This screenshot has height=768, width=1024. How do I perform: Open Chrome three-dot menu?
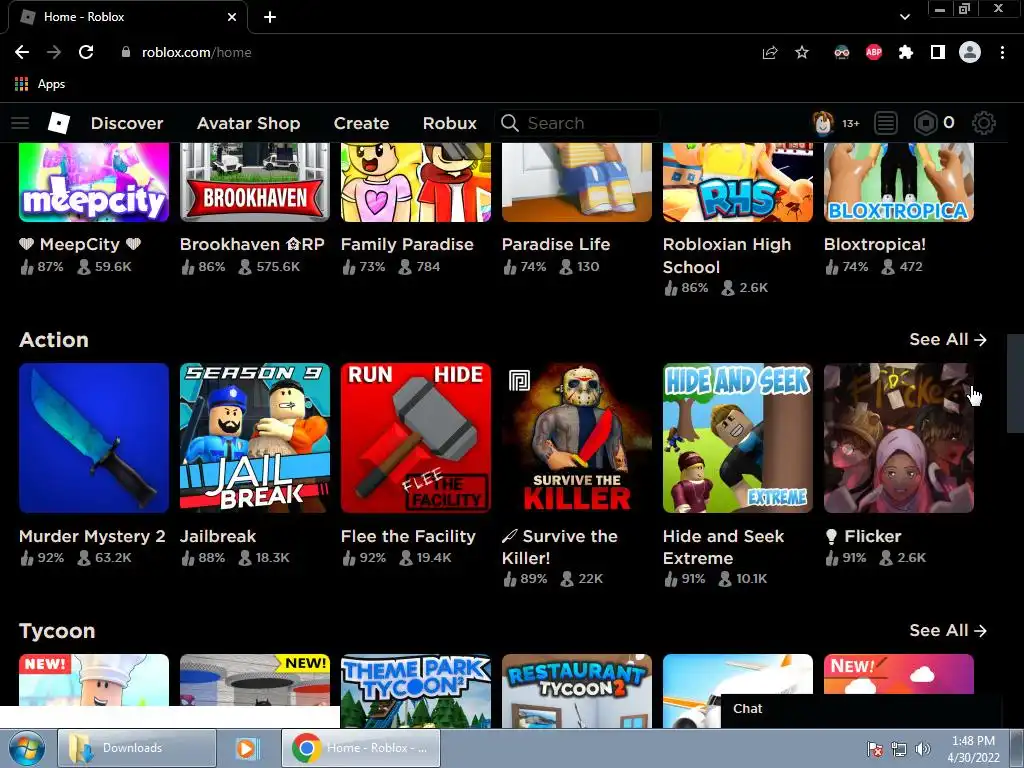pyautogui.click(x=1002, y=52)
